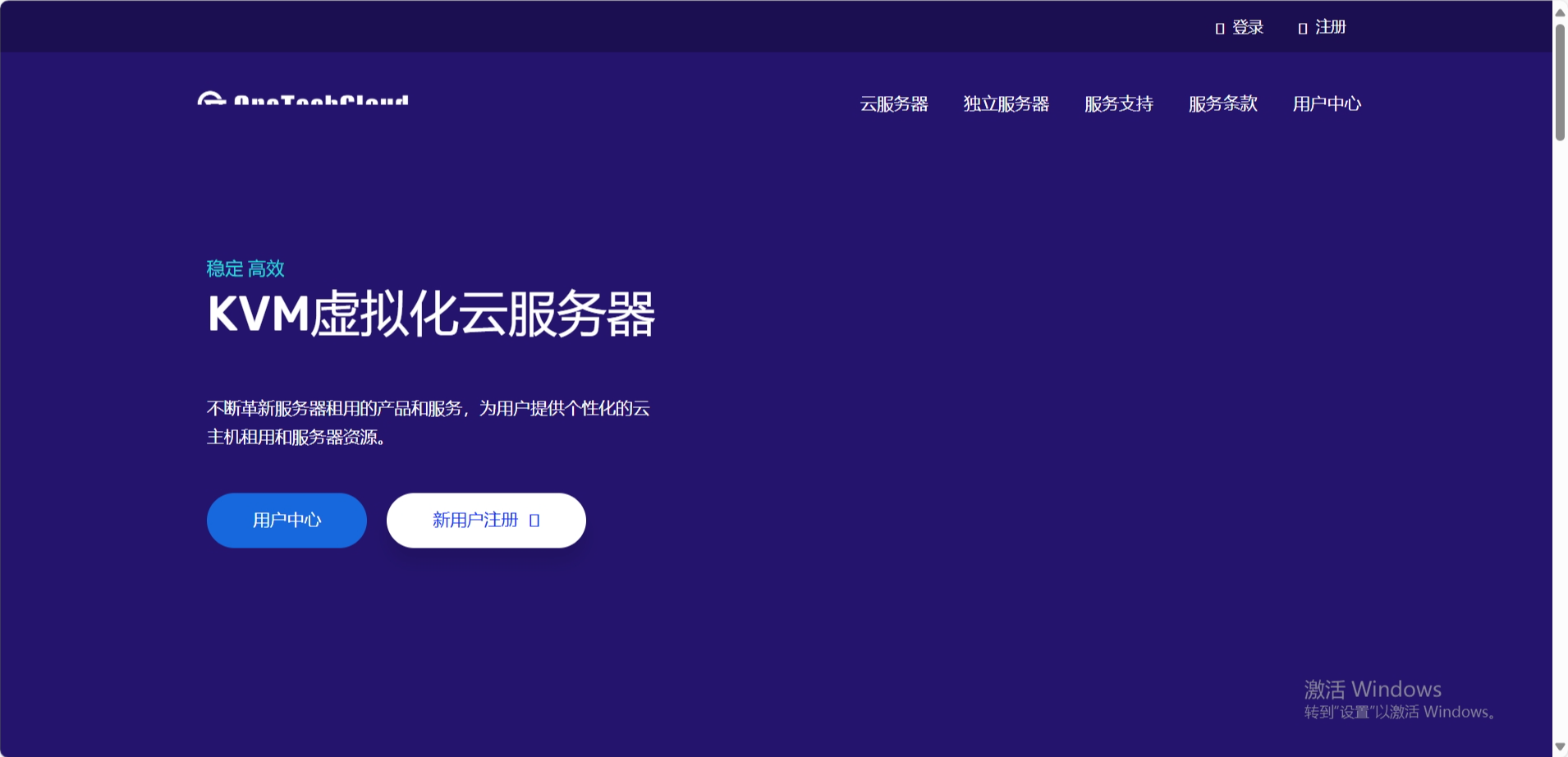The width and height of the screenshot is (1568, 757).
Task: Open 用户中心 from the navigation bar
Action: [x=1325, y=103]
